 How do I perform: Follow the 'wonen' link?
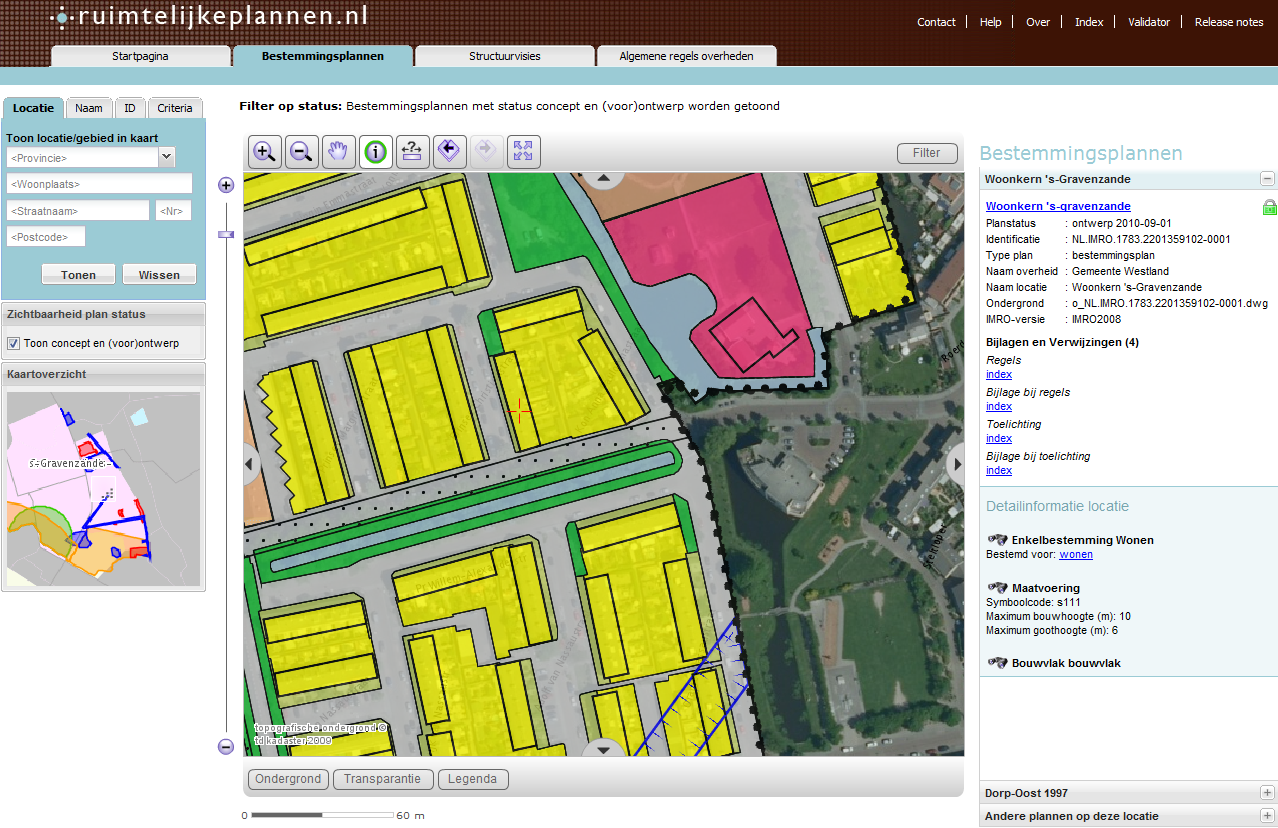[1076, 554]
